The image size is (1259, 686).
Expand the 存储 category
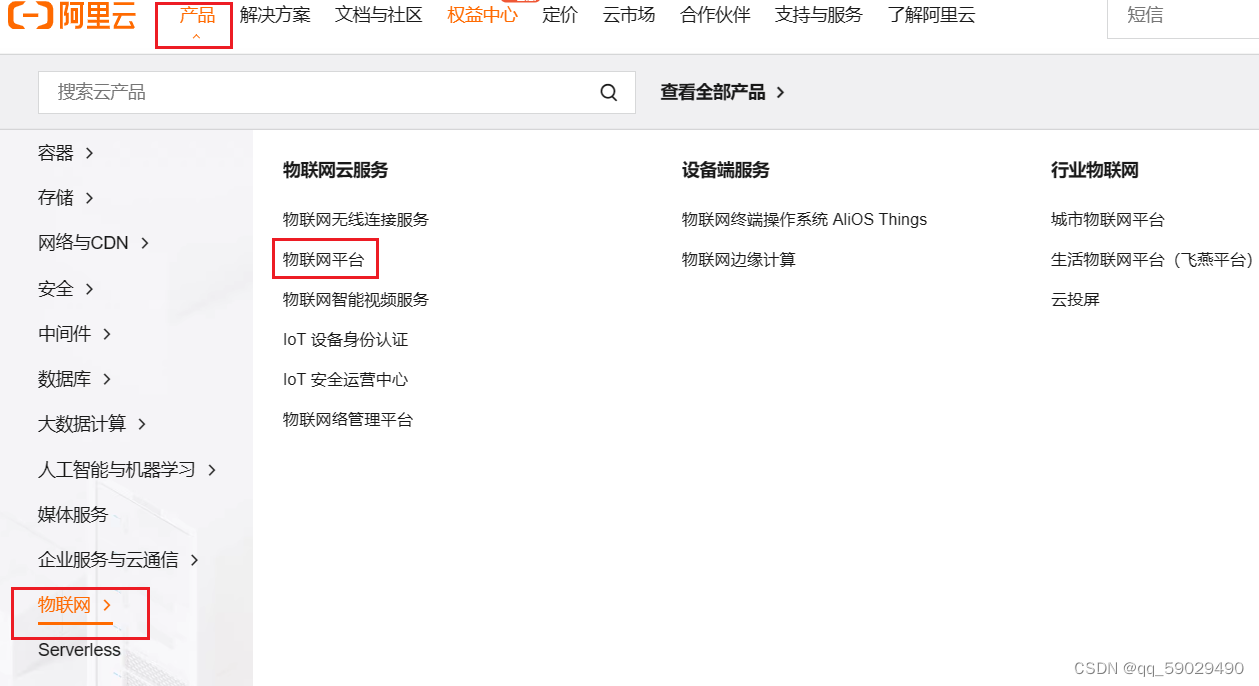click(x=65, y=198)
